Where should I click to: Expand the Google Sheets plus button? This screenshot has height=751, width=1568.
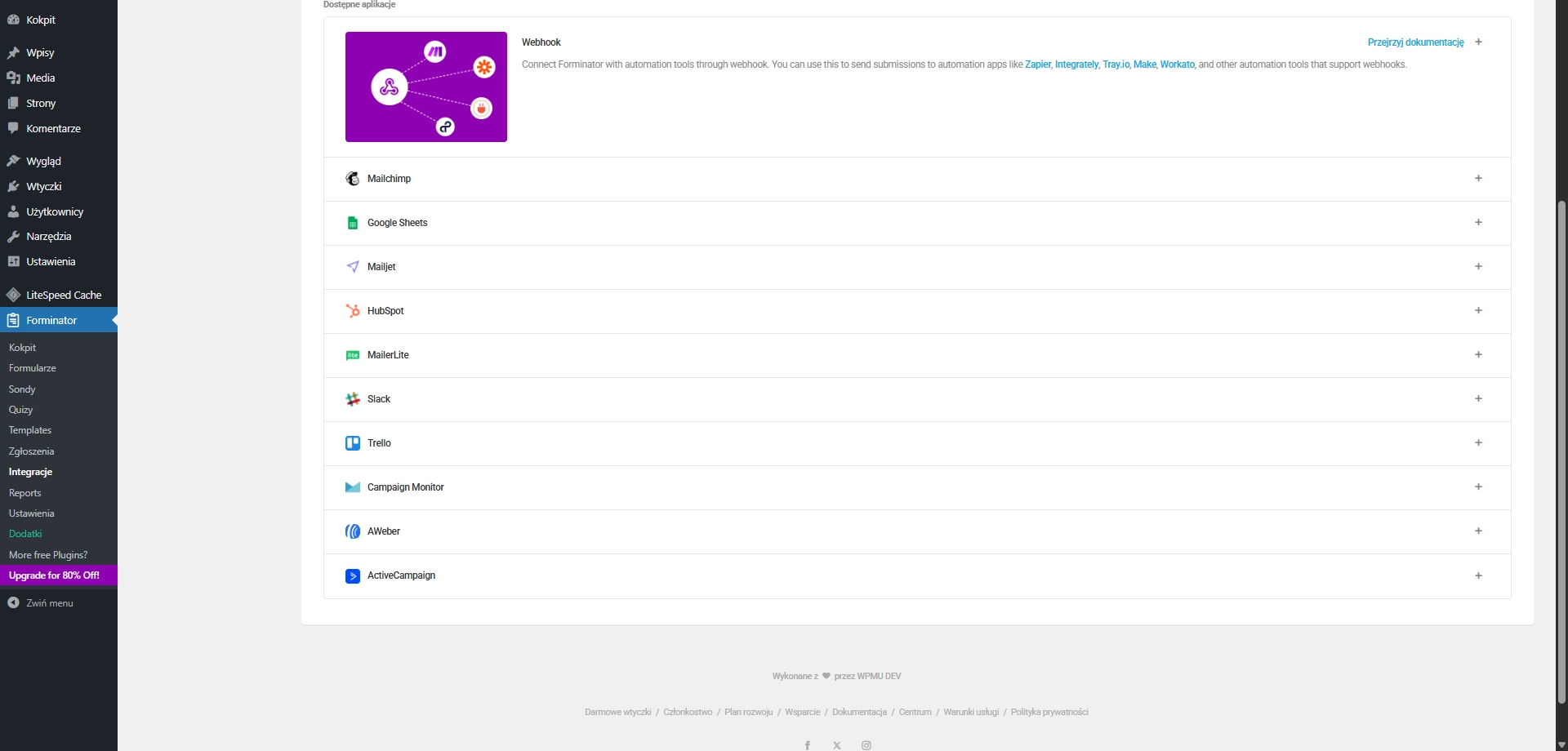coord(1478,222)
